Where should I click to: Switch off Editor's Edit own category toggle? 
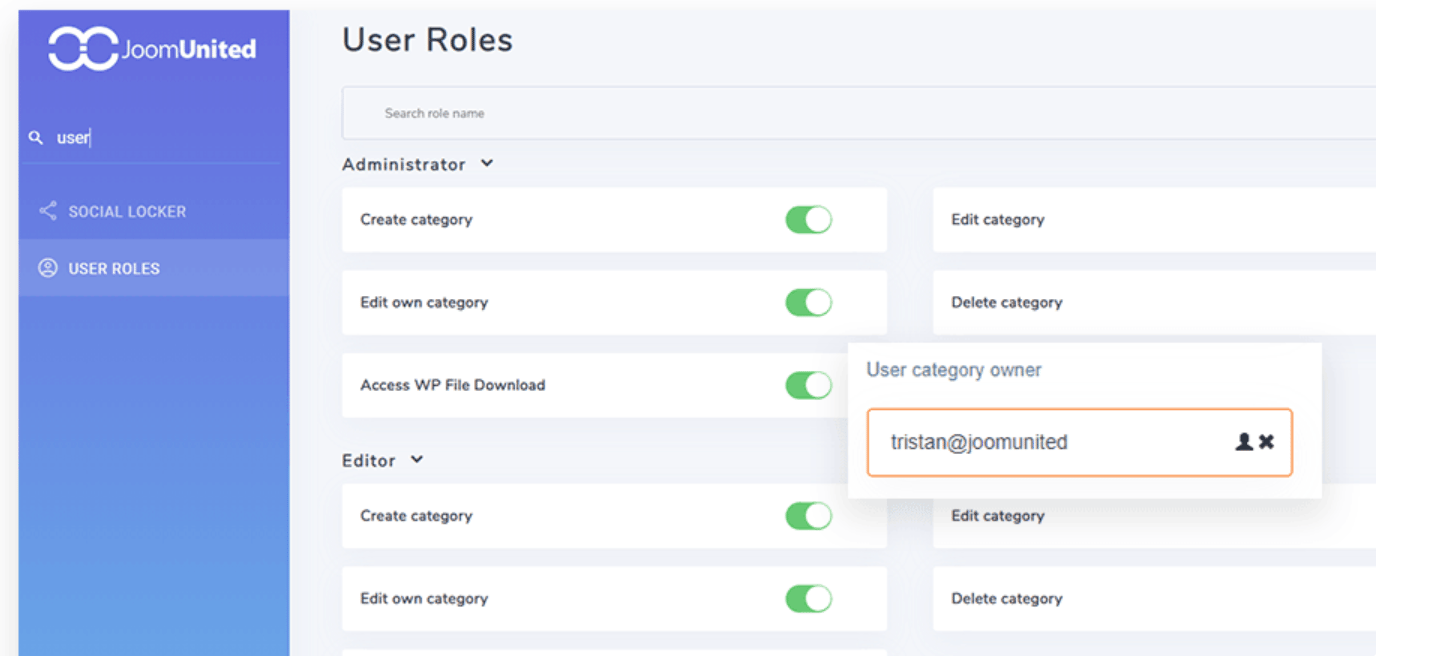pyautogui.click(x=808, y=599)
